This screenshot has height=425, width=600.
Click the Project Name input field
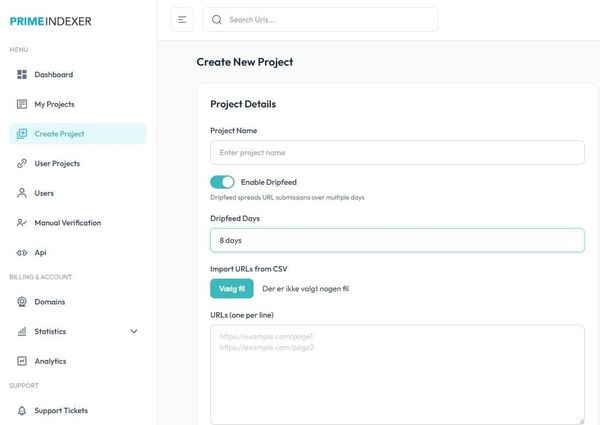click(397, 153)
